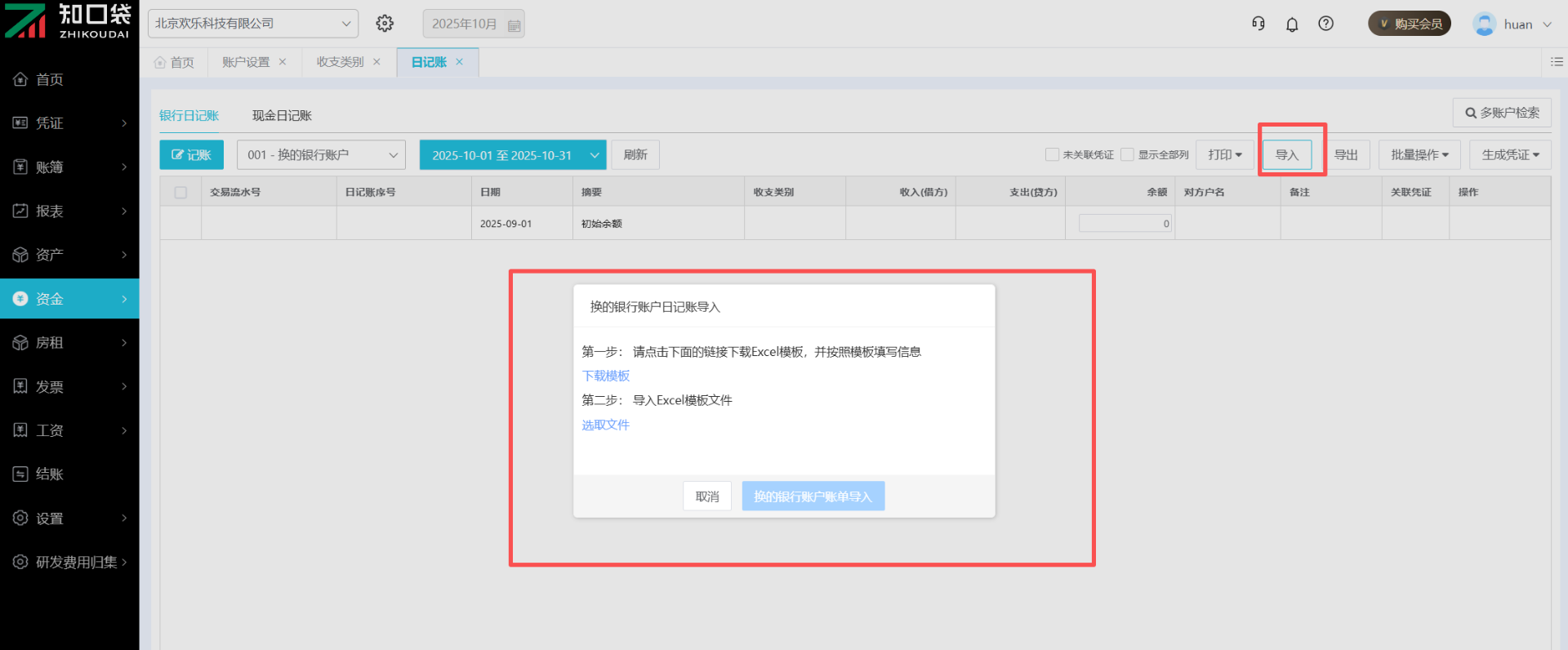Open the tab list icon at far right
The height and width of the screenshot is (650, 1568).
click(x=1557, y=61)
